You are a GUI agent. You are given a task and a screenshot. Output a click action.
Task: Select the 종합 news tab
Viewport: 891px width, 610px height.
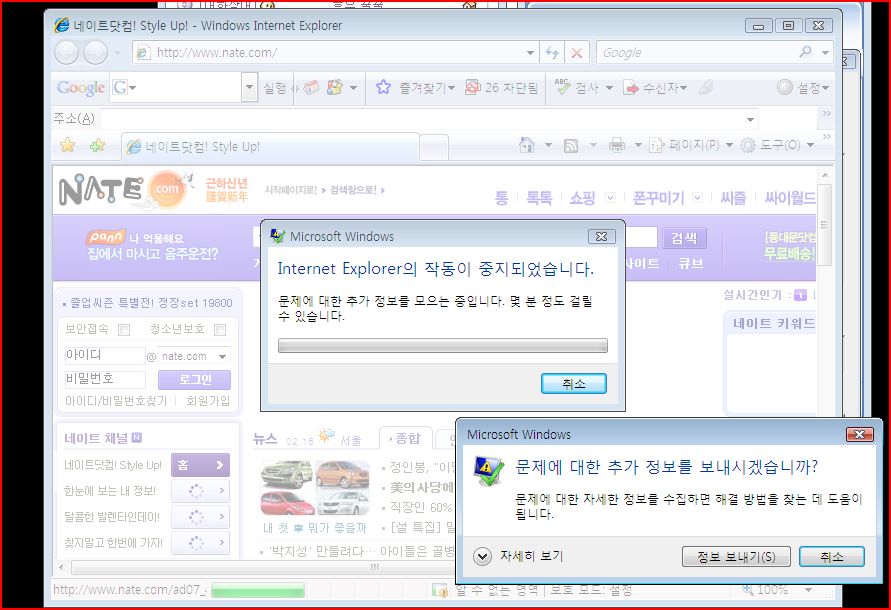(x=406, y=438)
